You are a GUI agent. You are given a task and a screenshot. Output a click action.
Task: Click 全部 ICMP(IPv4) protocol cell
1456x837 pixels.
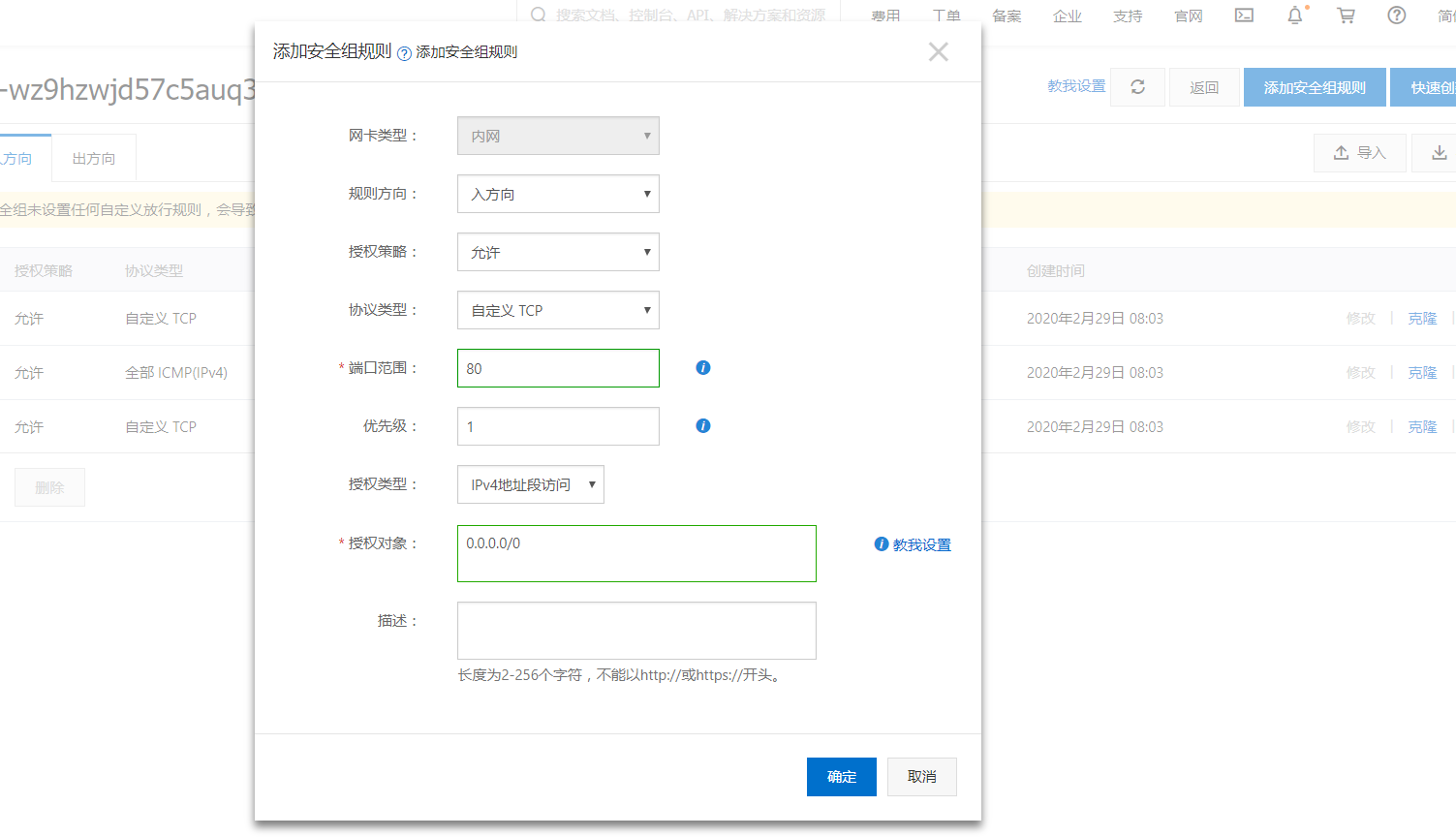click(176, 373)
